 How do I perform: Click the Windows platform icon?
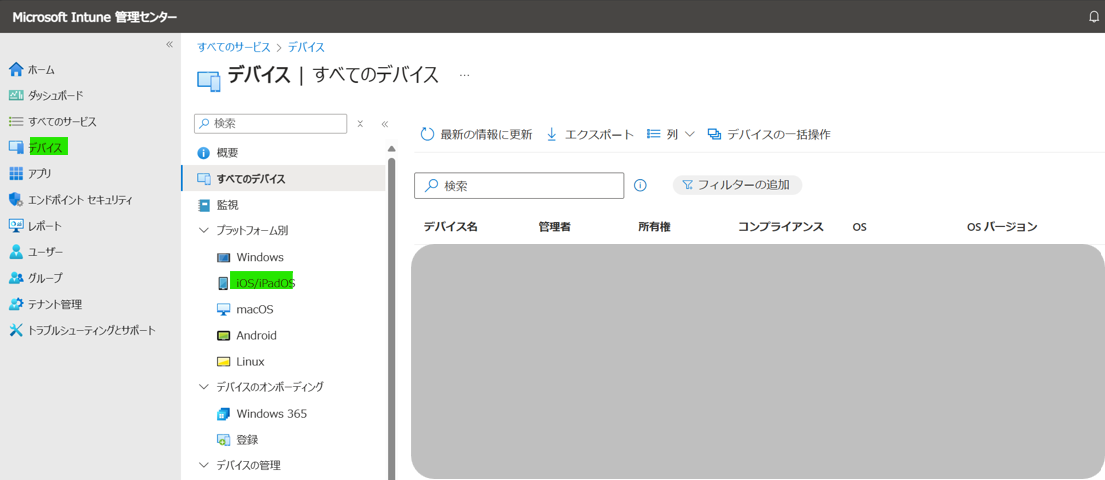coord(223,257)
